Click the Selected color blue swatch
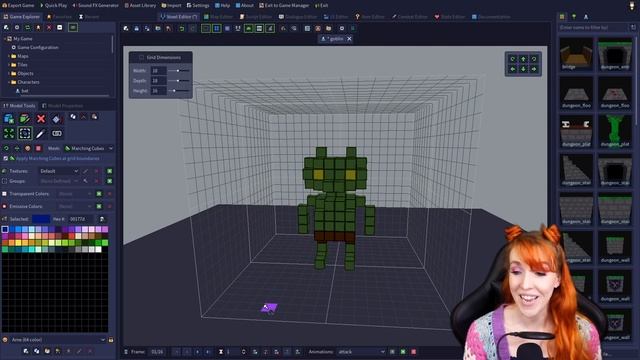The image size is (640, 360). (41, 219)
